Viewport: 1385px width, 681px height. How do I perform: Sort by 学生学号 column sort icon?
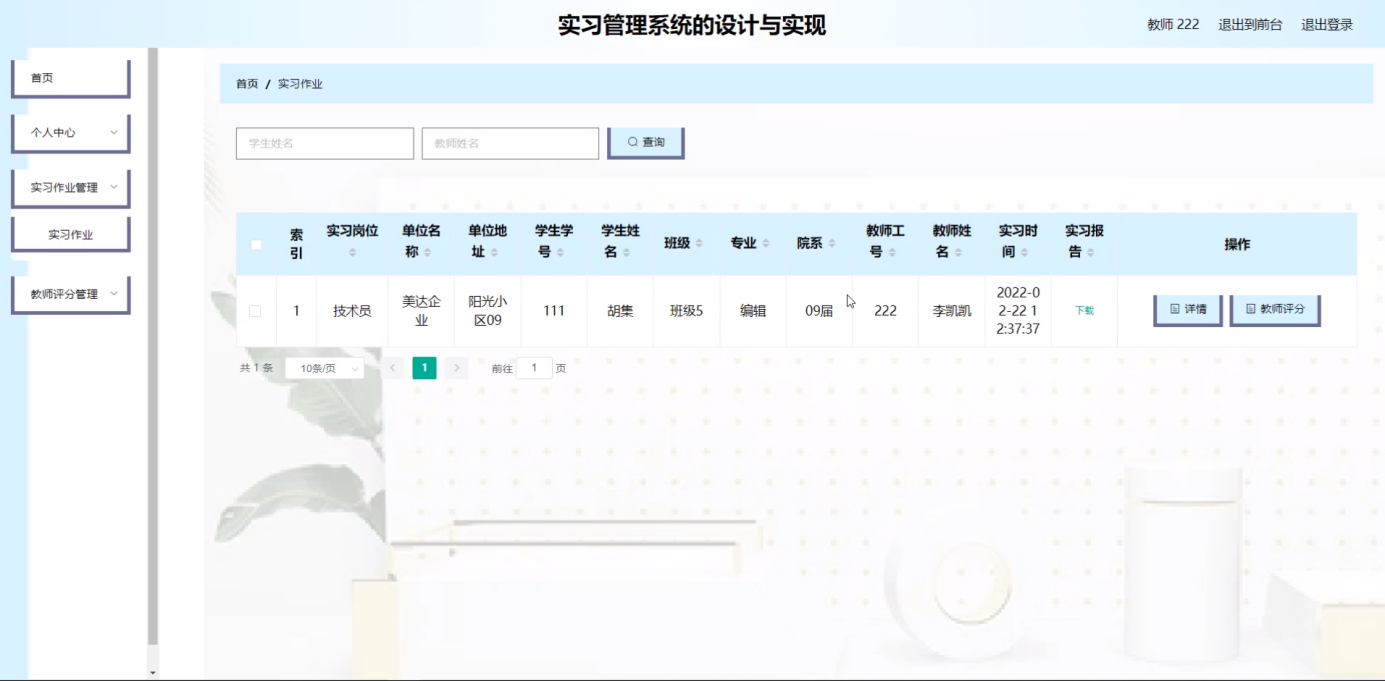[560, 253]
